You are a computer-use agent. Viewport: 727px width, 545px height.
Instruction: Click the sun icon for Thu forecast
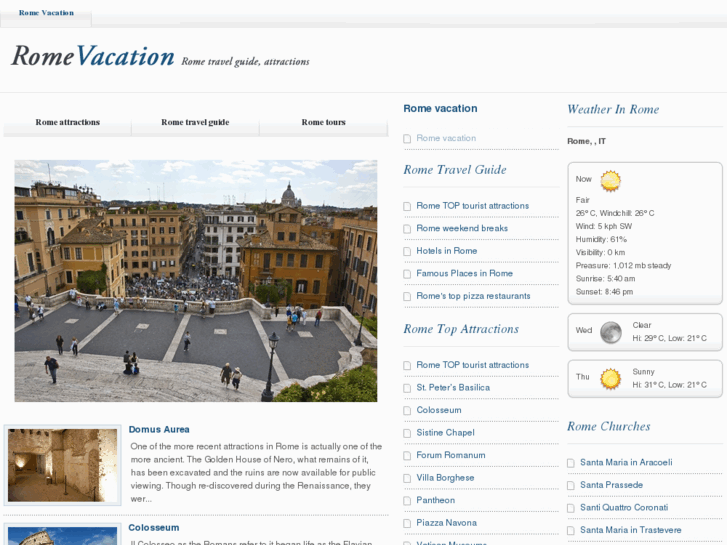tap(610, 378)
